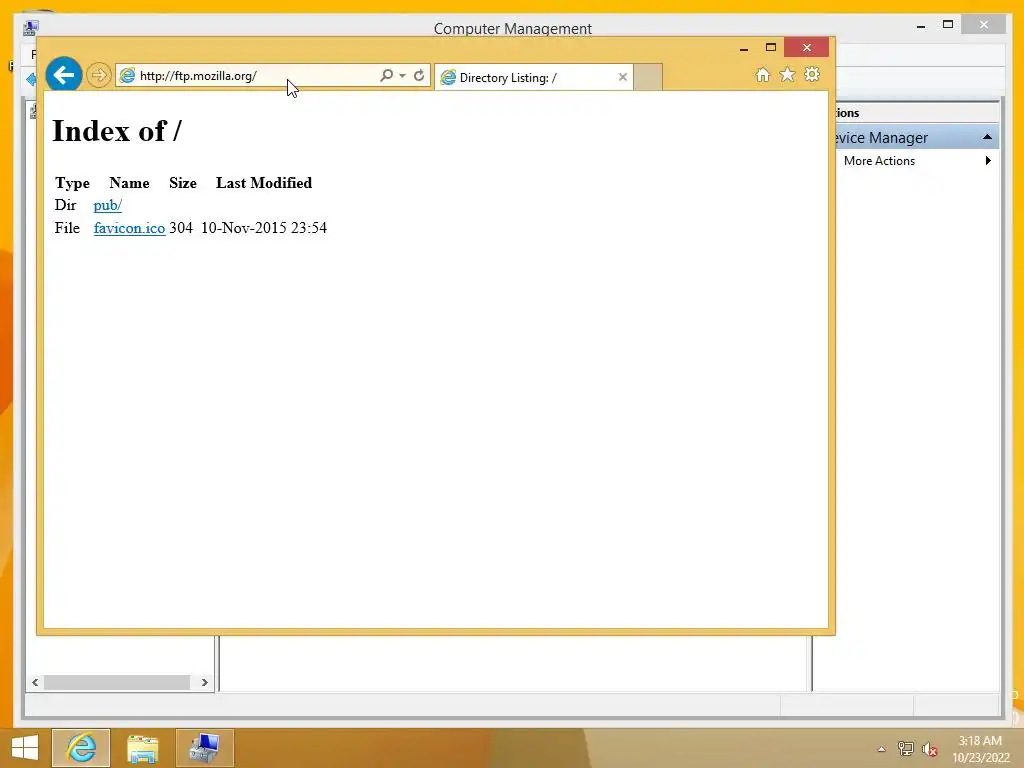Click the date 10-Nov-2015 23:54
The height and width of the screenshot is (768, 1024).
click(x=264, y=228)
